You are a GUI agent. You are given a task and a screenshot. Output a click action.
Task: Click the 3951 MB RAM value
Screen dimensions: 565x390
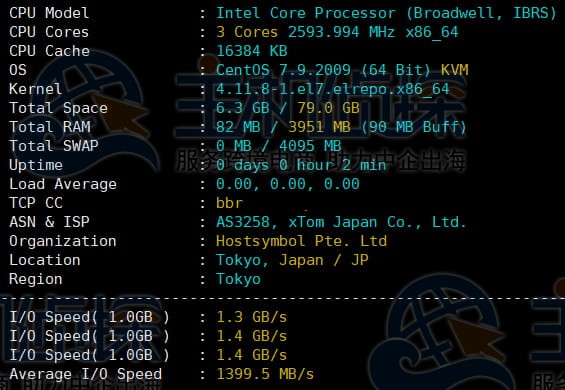[x=319, y=127]
